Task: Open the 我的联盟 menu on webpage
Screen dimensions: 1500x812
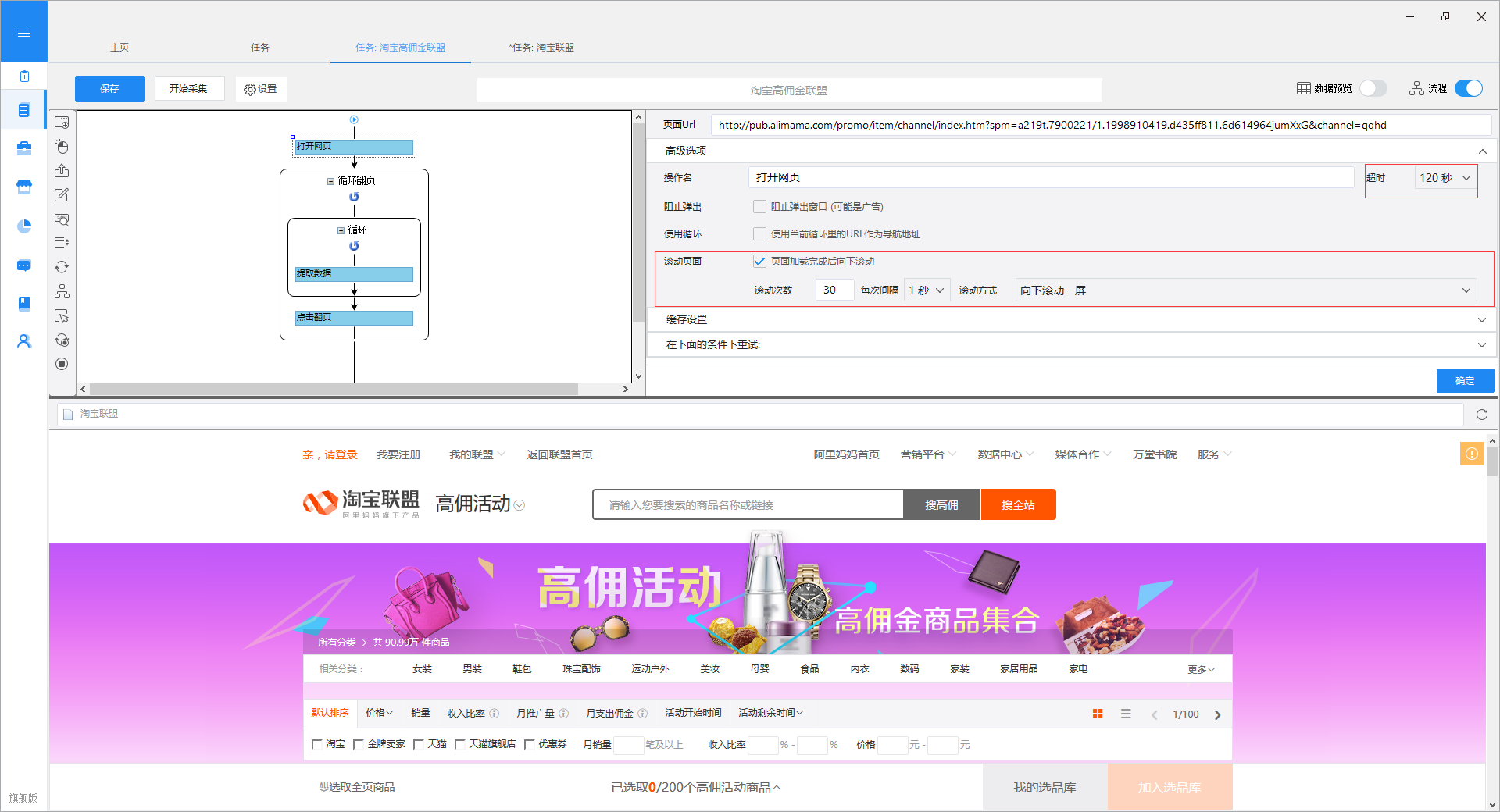Action: pos(477,454)
